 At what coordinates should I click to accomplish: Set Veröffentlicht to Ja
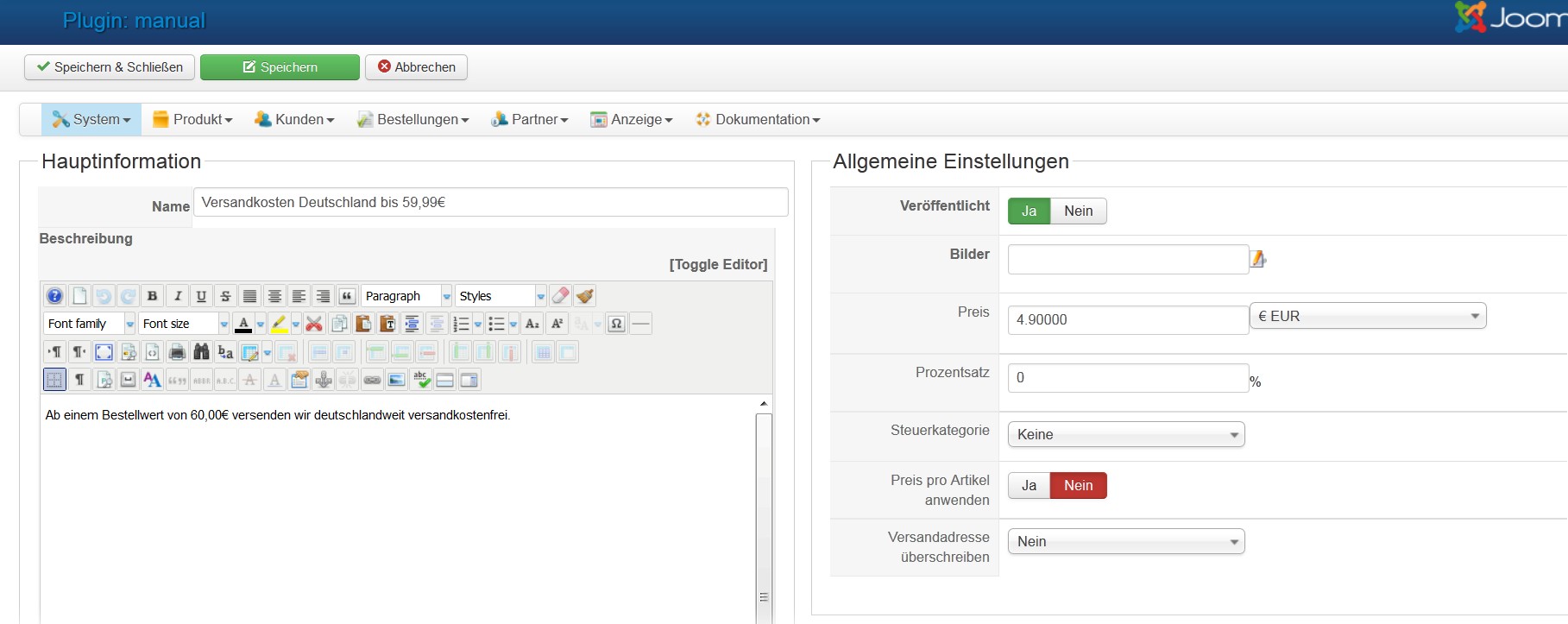1029,211
